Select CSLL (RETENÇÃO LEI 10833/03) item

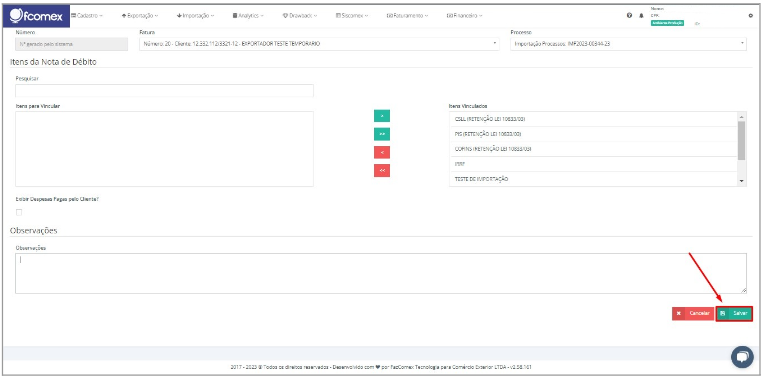click(593, 119)
